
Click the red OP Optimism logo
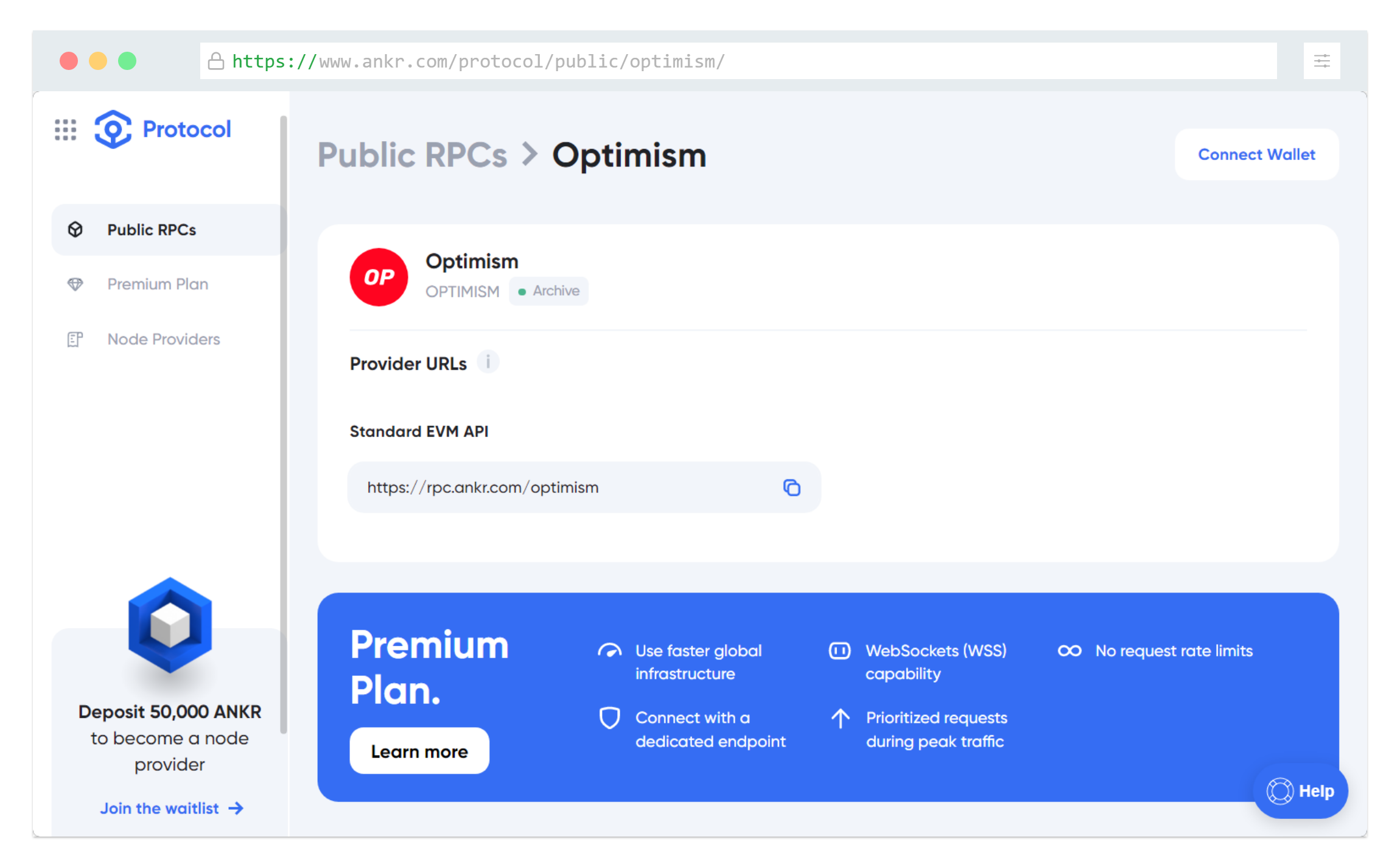click(x=379, y=277)
